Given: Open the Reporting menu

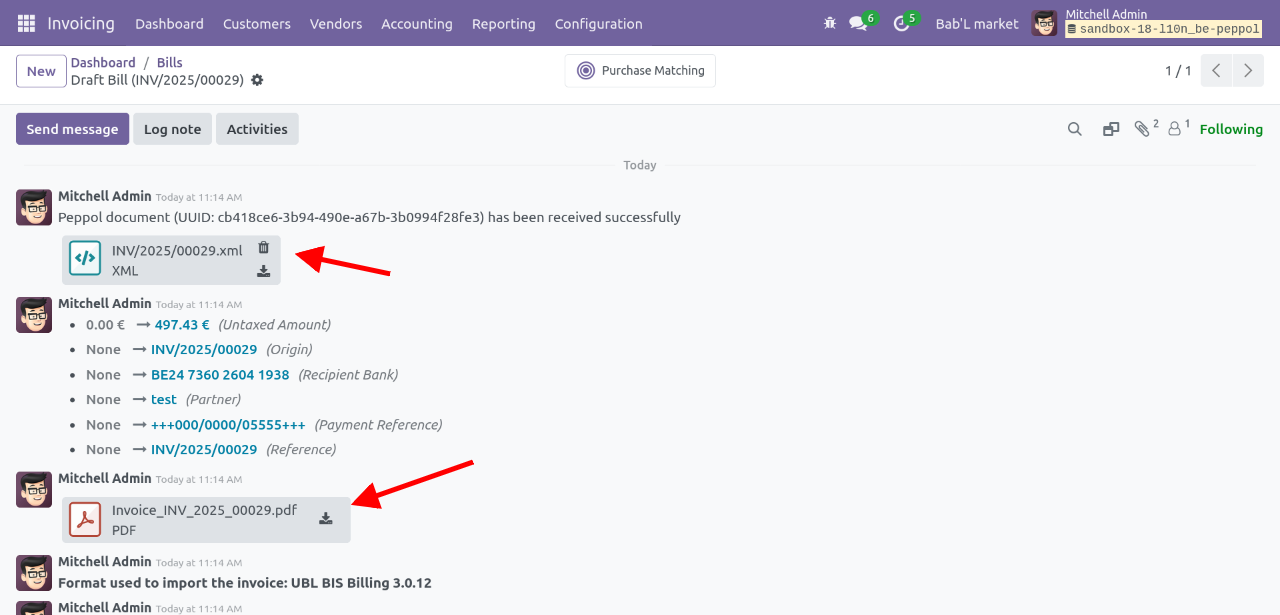Looking at the screenshot, I should click(503, 23).
